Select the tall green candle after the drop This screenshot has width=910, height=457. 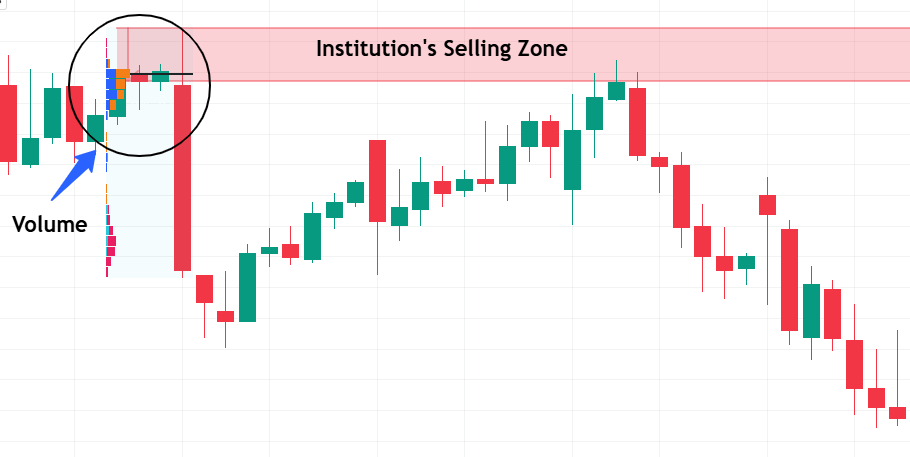tap(247, 287)
